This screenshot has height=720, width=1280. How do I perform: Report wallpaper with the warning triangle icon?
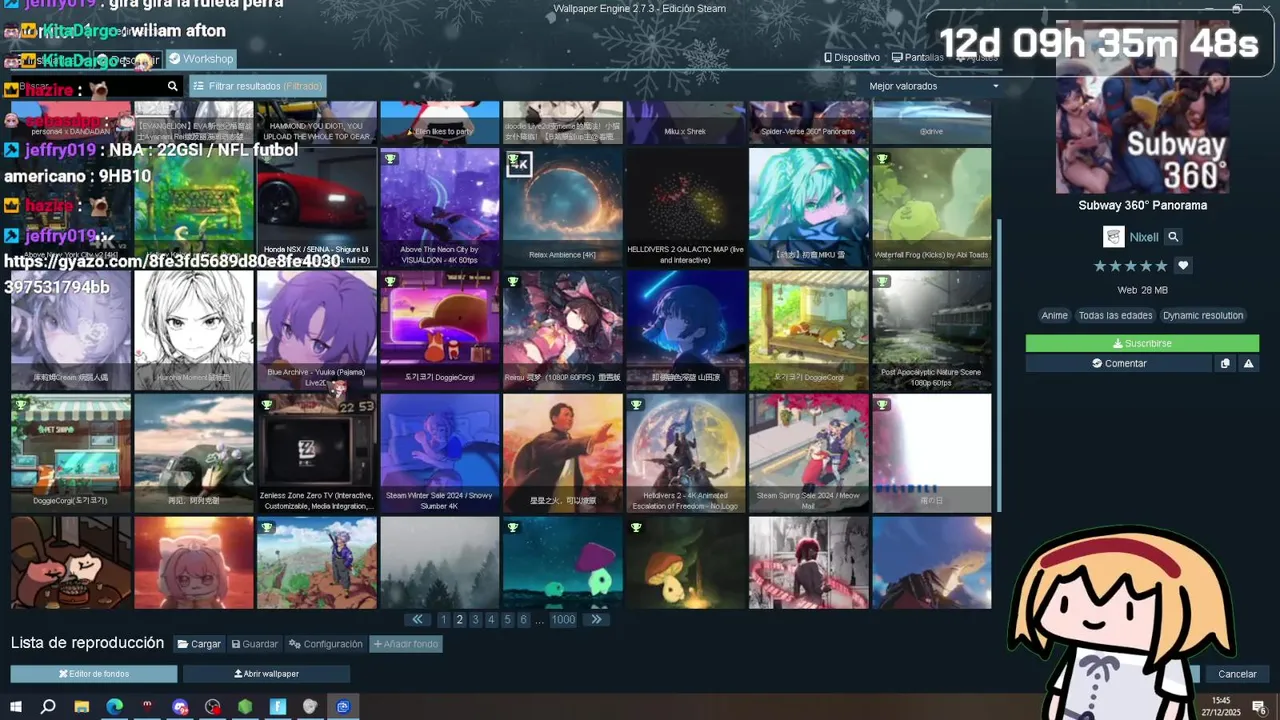pos(1248,364)
